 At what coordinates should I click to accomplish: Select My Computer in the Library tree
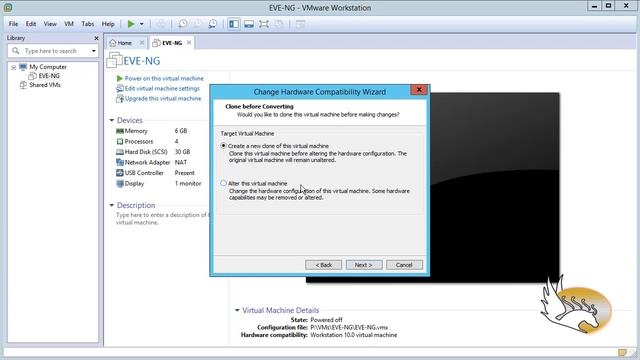[x=48, y=67]
